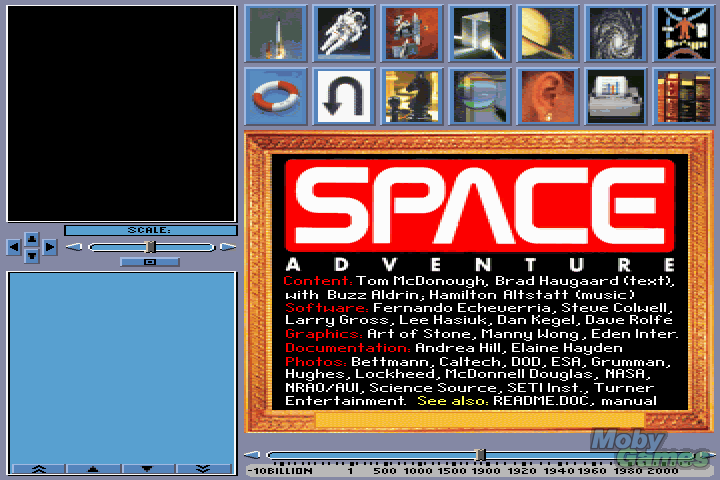
Task: Open the chess knight game icon
Action: click(x=413, y=96)
